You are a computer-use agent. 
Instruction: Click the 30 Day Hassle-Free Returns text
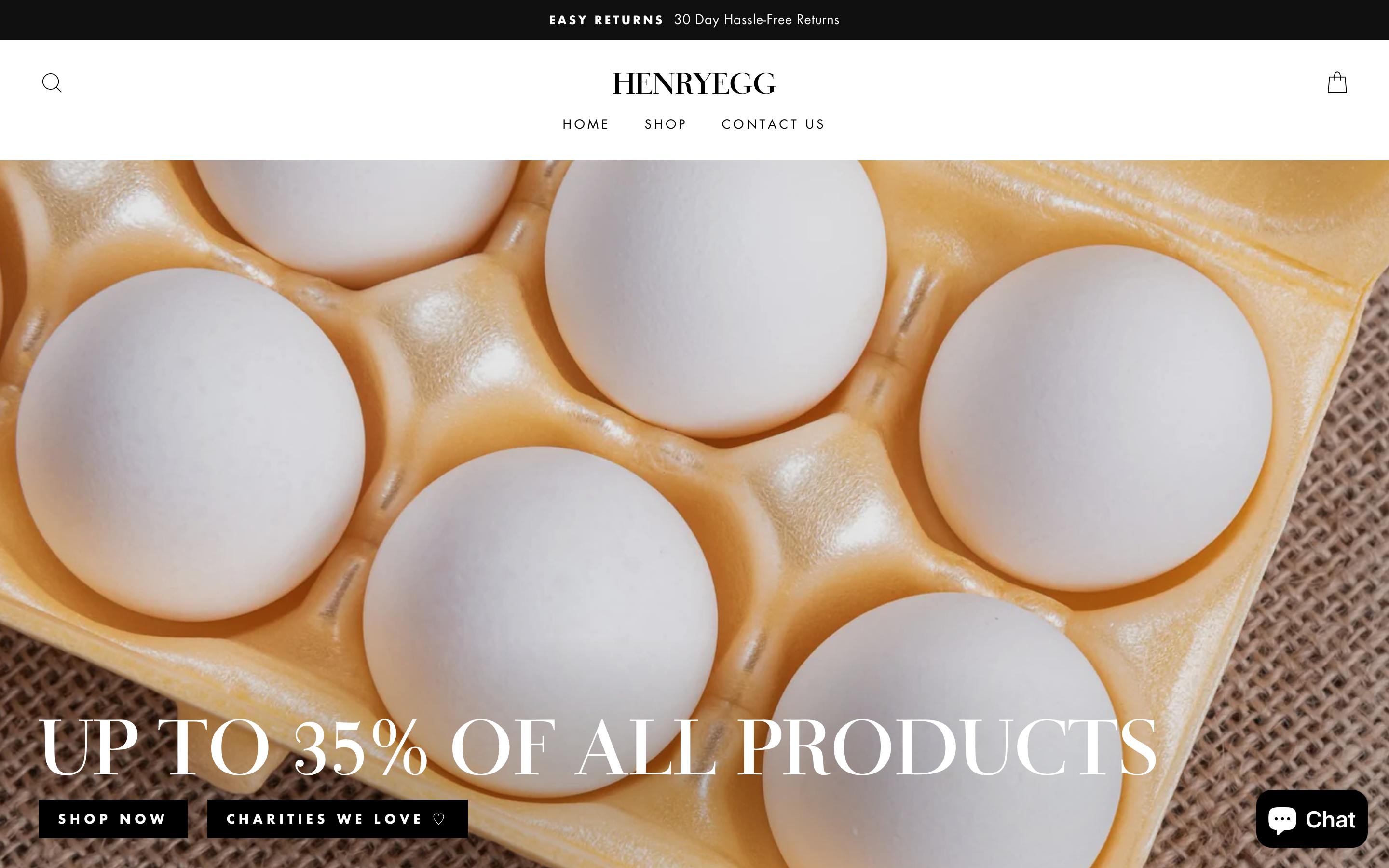757,20
